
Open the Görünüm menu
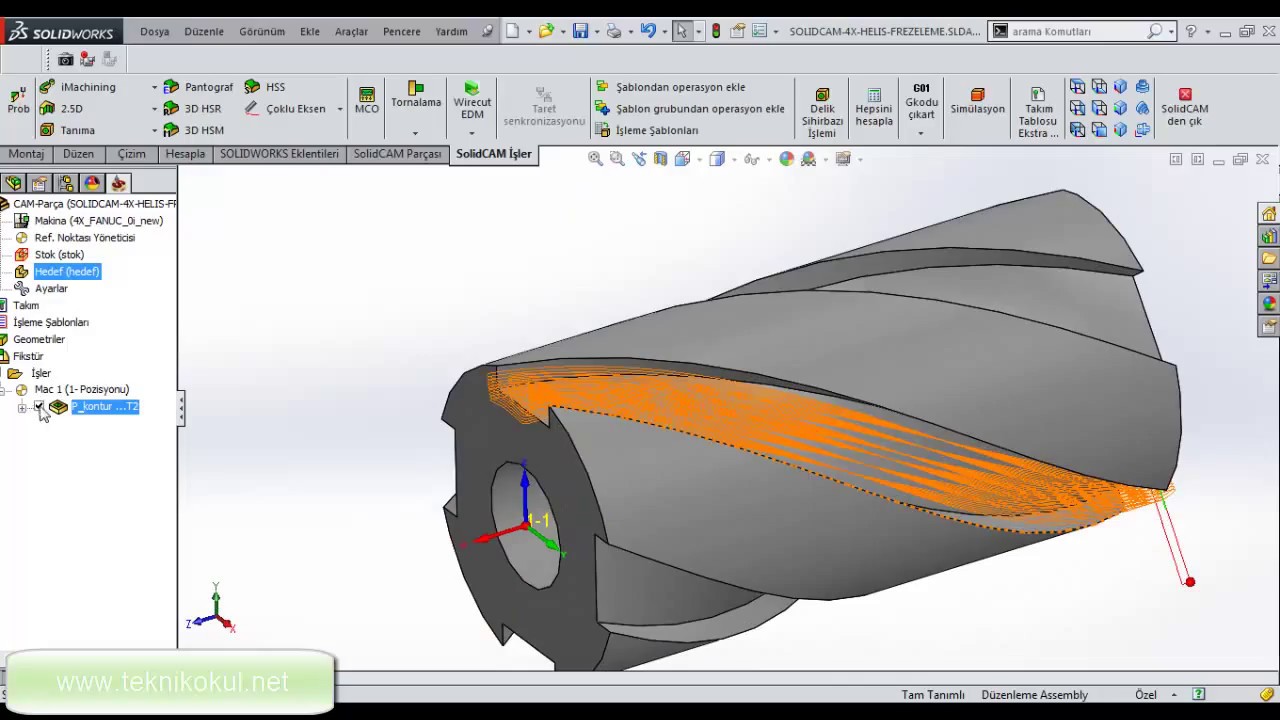[262, 31]
